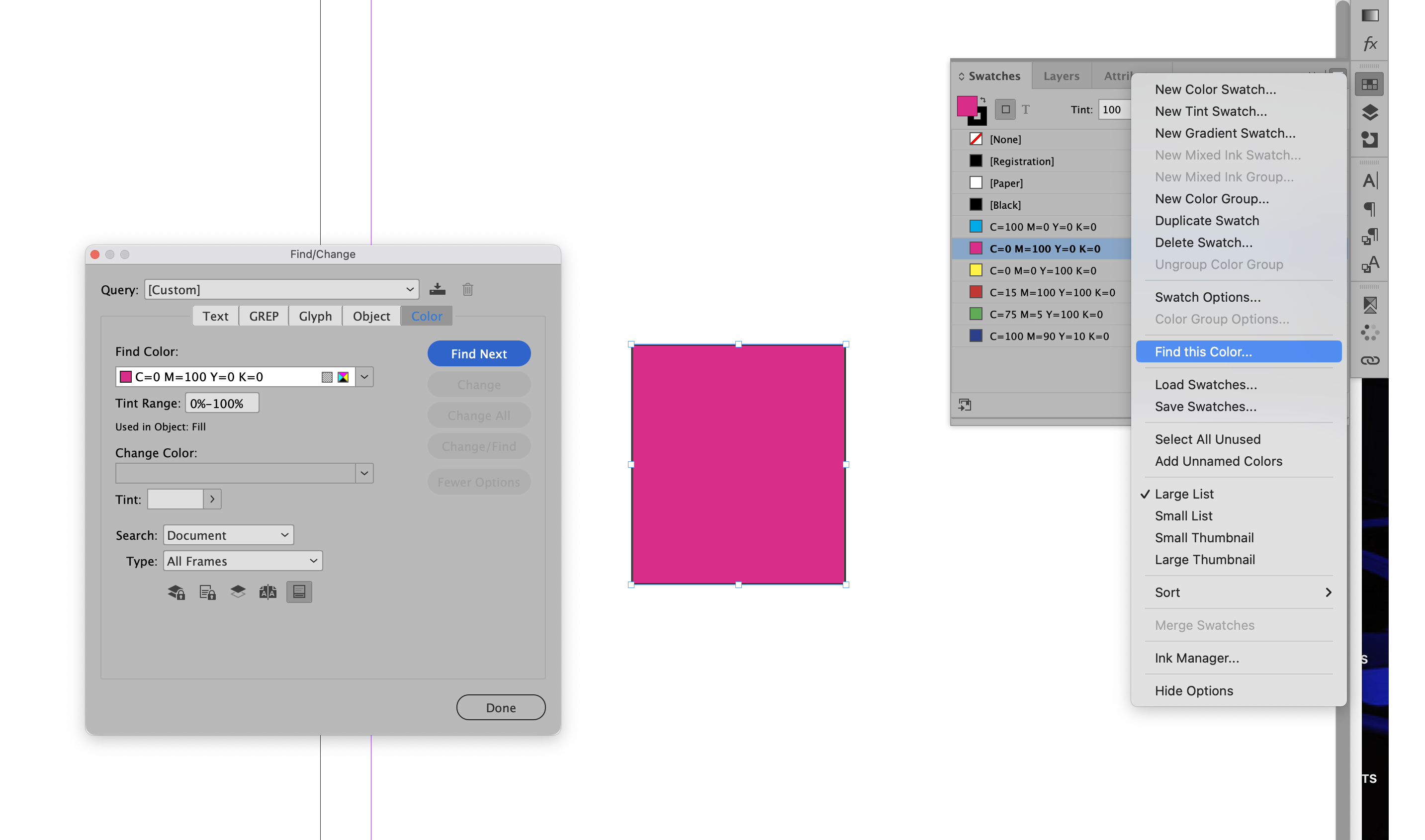Viewport: 1425px width, 840px height.
Task: Click the Tint value field
Action: tap(1113, 110)
